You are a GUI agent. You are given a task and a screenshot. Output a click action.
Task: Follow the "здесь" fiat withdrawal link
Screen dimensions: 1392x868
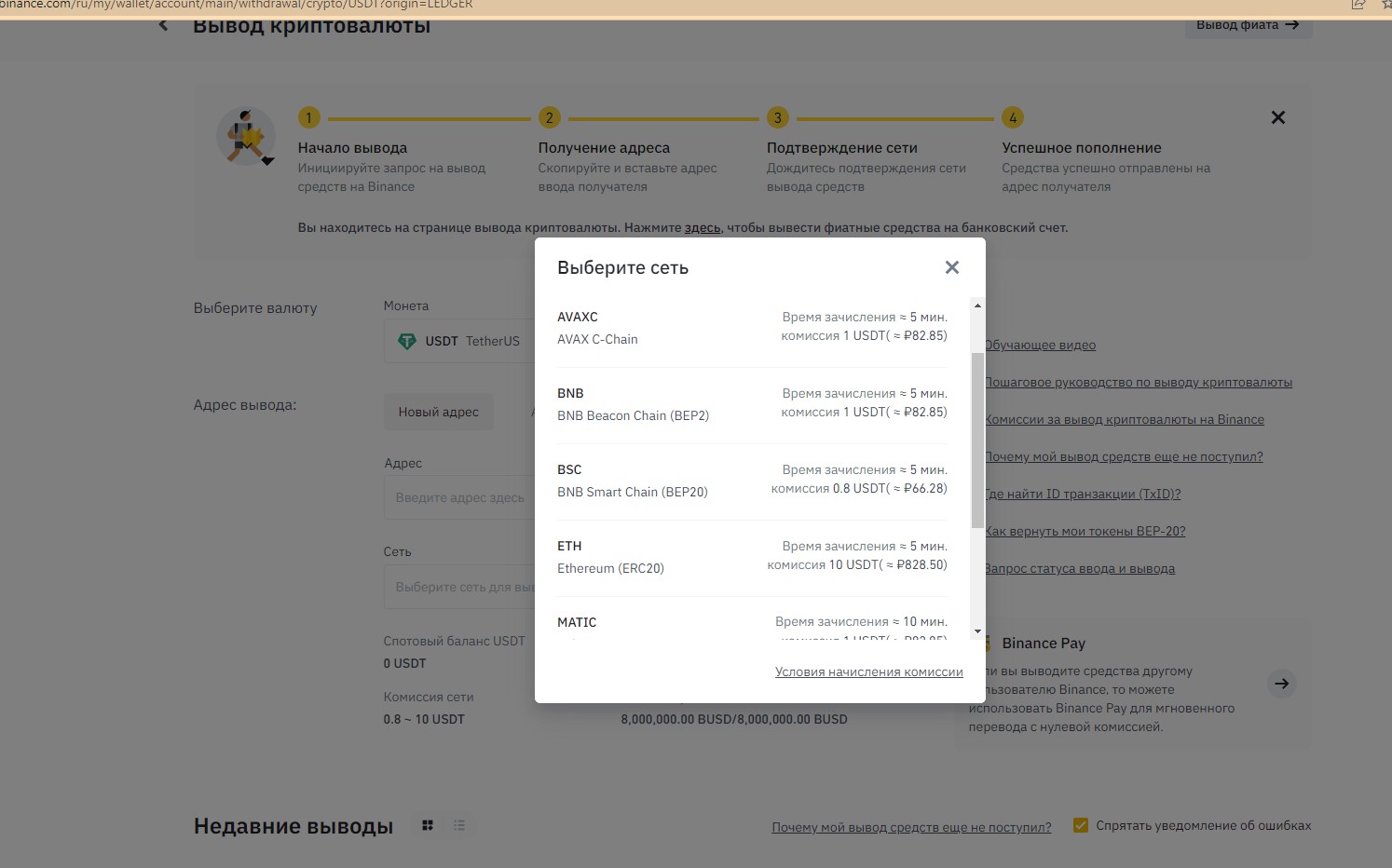coord(703,227)
